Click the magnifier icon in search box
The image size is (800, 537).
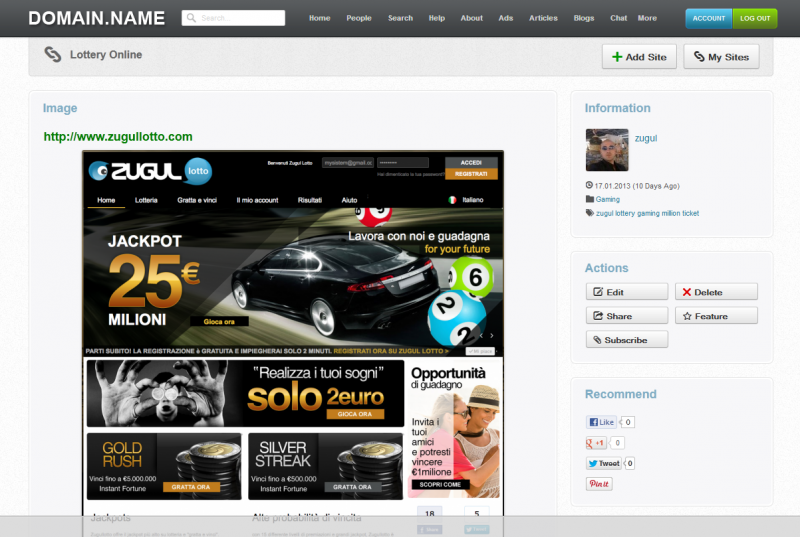pyautogui.click(x=191, y=18)
